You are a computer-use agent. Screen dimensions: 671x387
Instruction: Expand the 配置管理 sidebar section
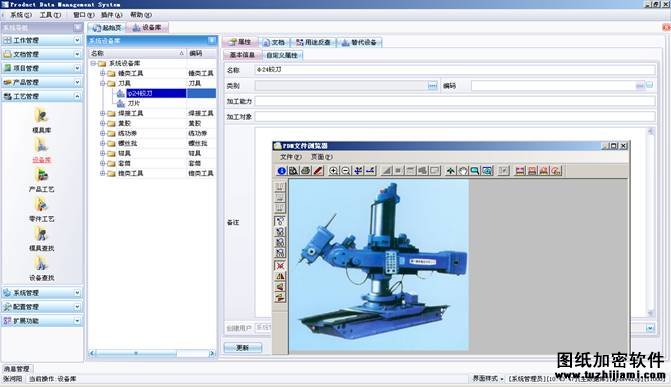click(77, 307)
